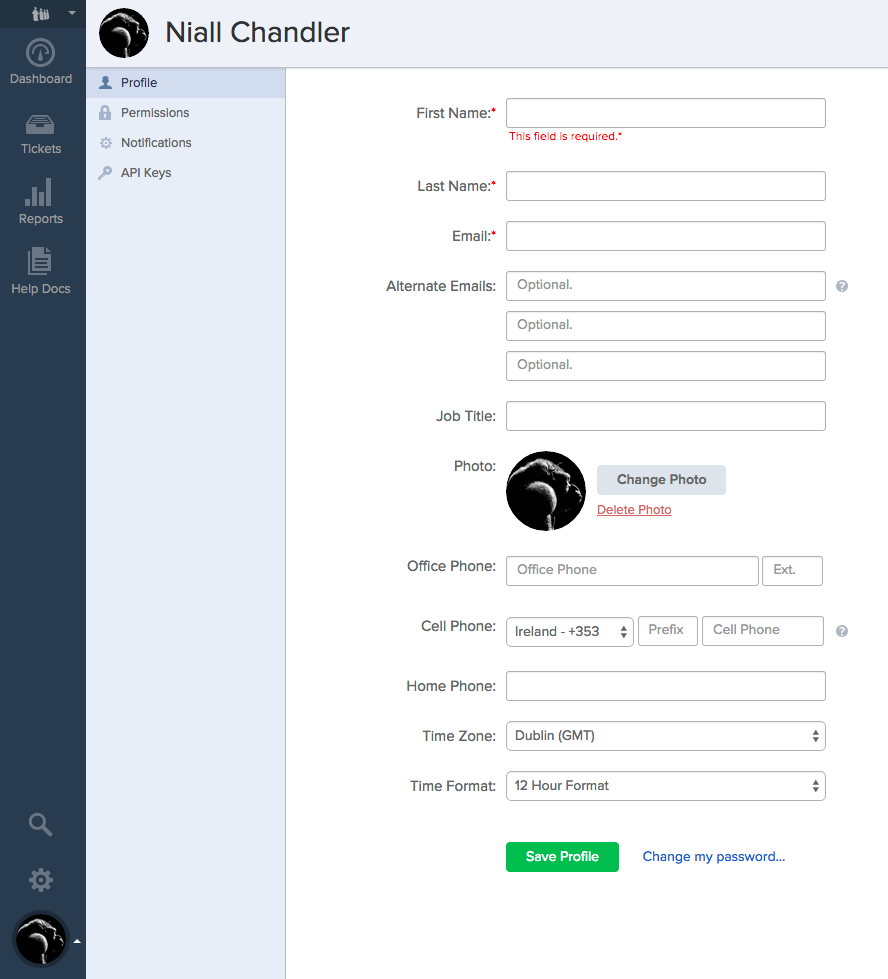Click the 'This field is required.' error message
Viewport: 888px width, 979px height.
coord(565,136)
